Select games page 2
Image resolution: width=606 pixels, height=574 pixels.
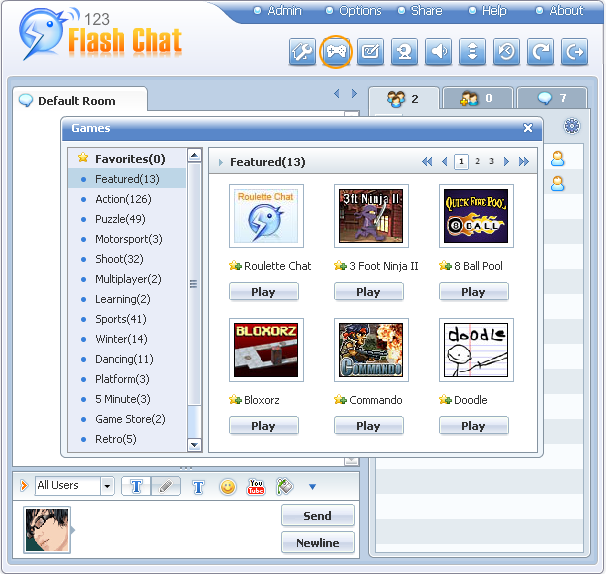pyautogui.click(x=477, y=161)
